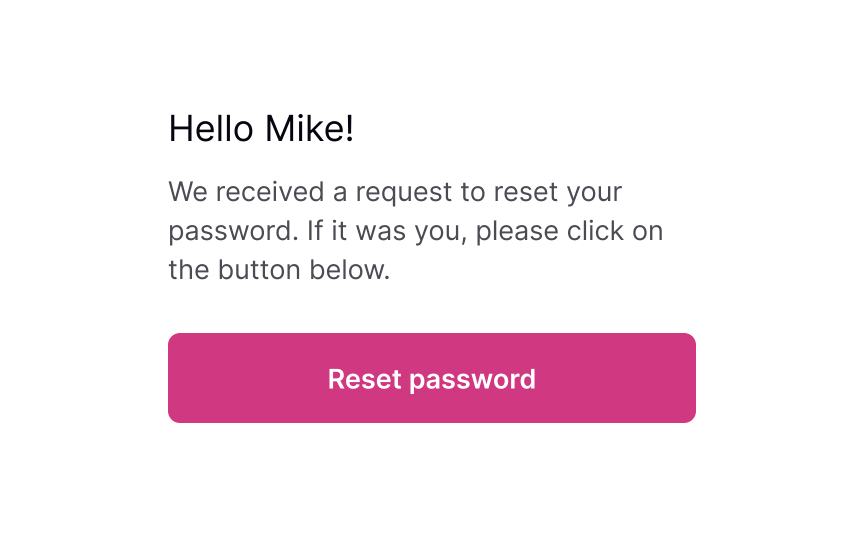Click the word "received" in the message

(x=269, y=192)
